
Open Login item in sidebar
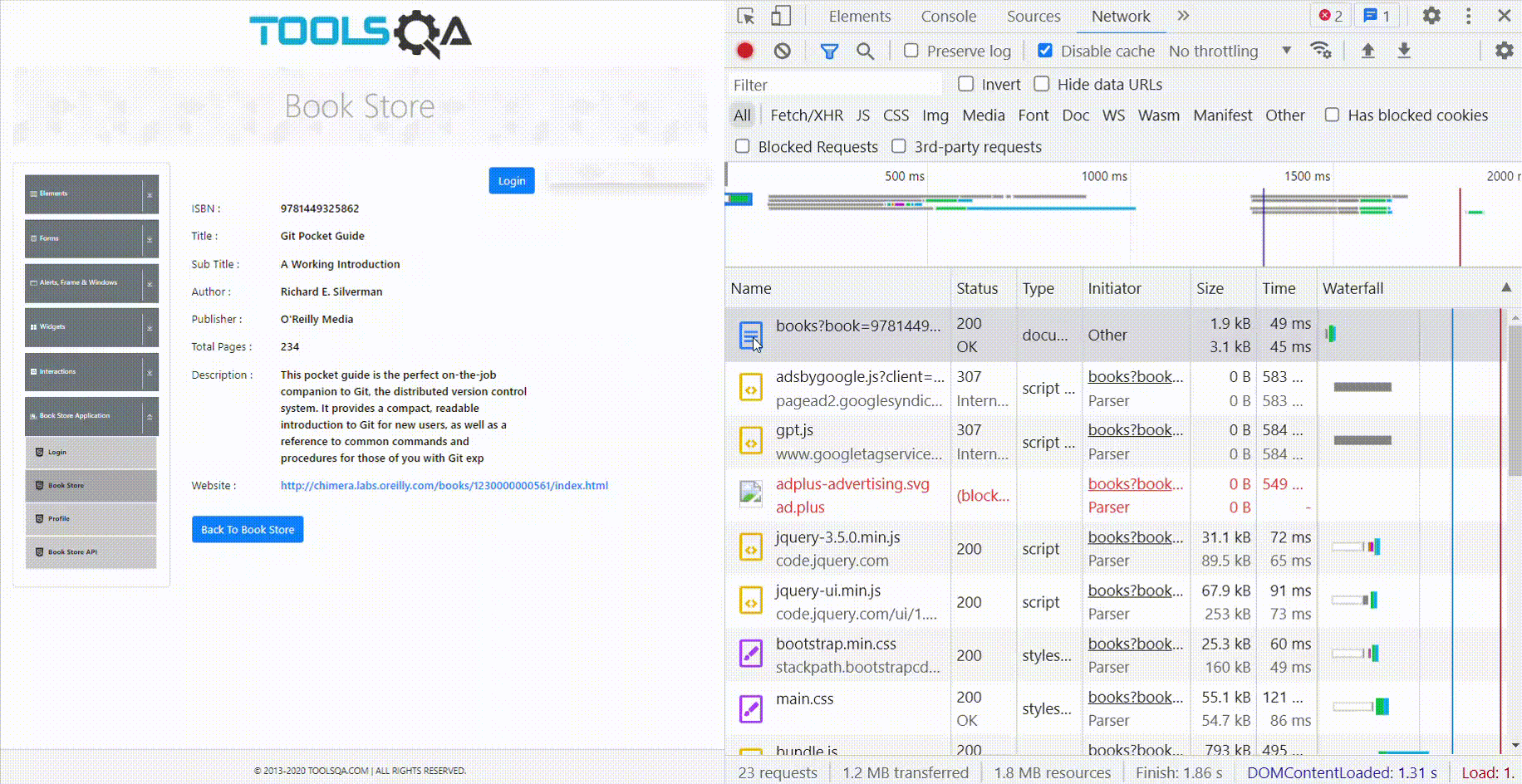point(91,453)
